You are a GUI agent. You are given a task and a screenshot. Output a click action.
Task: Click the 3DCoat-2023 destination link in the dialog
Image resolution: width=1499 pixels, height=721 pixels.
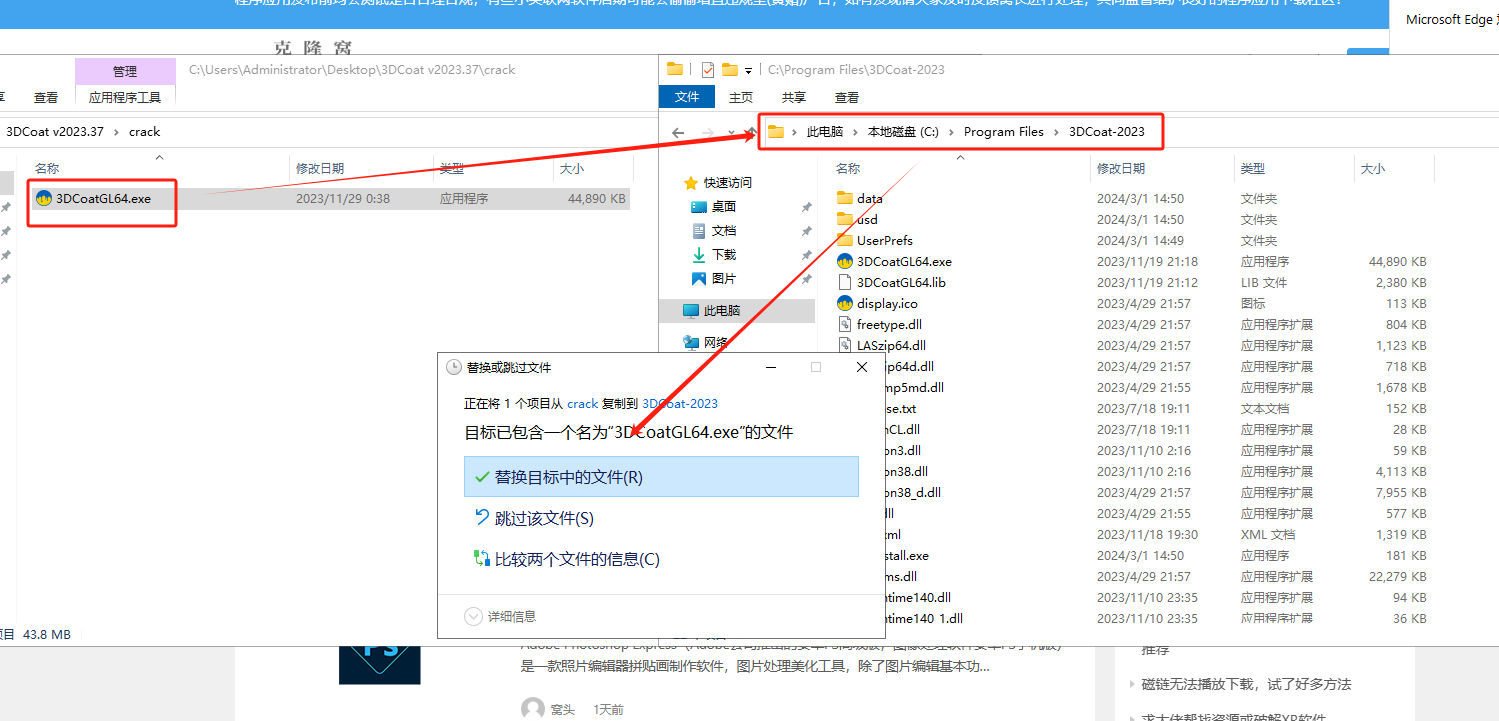click(680, 404)
